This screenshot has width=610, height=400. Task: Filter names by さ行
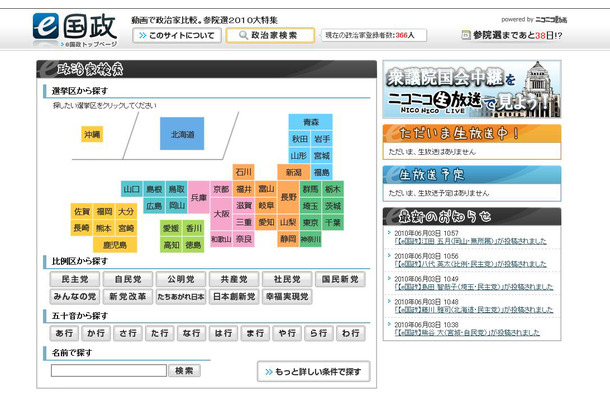pos(128,333)
